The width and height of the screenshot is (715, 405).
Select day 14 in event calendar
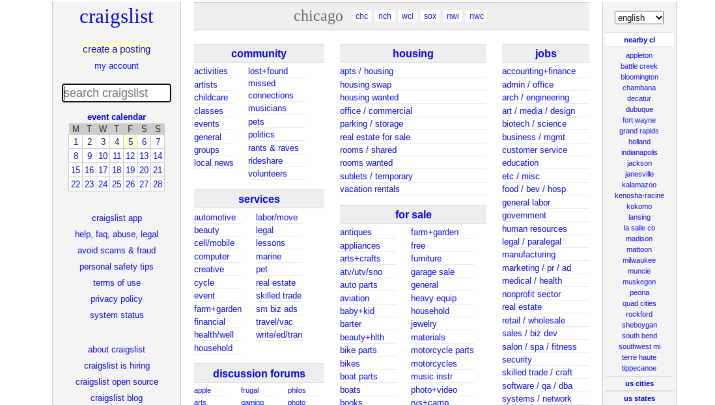pyautogui.click(x=158, y=156)
